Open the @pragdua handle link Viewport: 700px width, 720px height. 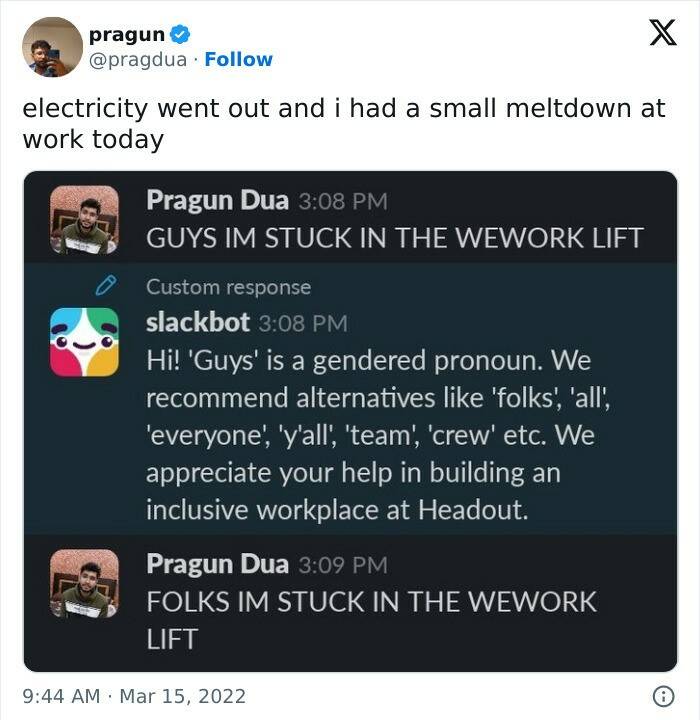138,60
